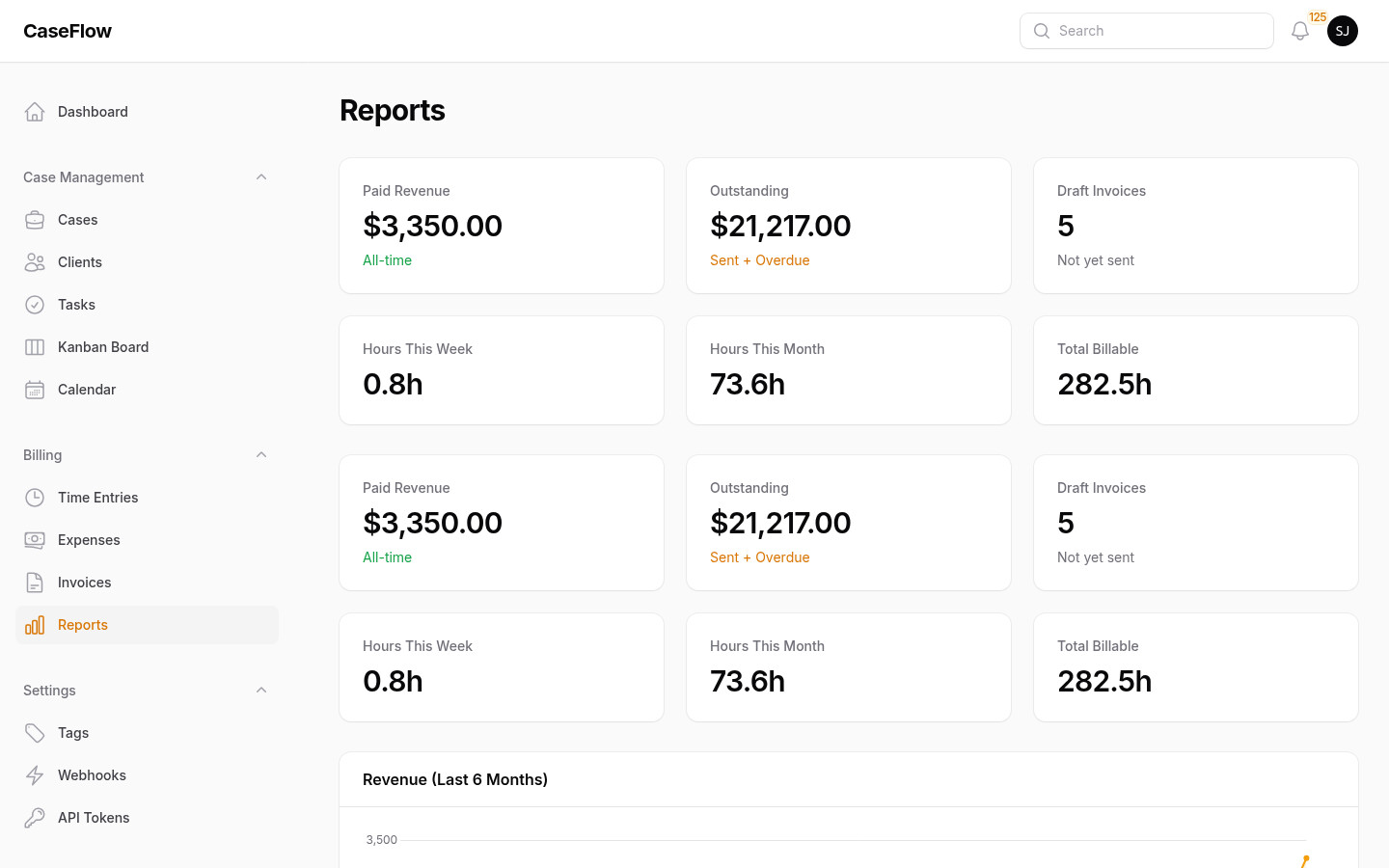Open the Kanban Board columns icon
The width and height of the screenshot is (1389, 868).
point(35,346)
